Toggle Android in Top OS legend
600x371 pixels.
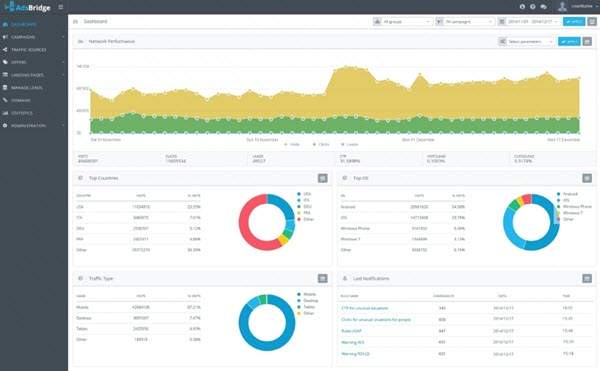[567, 194]
